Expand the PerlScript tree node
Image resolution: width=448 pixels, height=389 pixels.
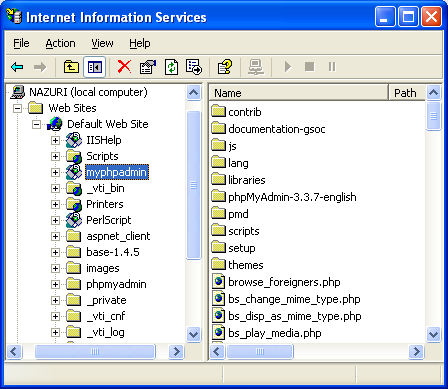(x=55, y=220)
